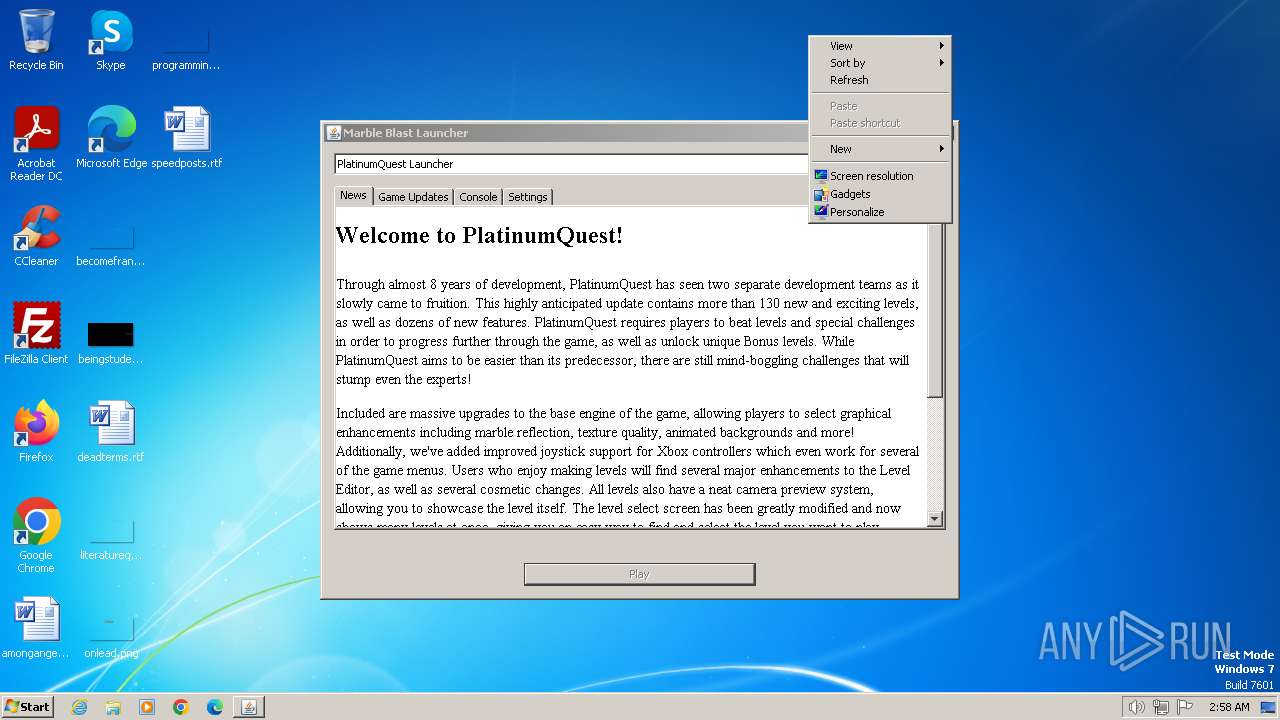Image resolution: width=1280 pixels, height=720 pixels.
Task: Click the news panel scrollbar thumb
Action: pos(935,310)
